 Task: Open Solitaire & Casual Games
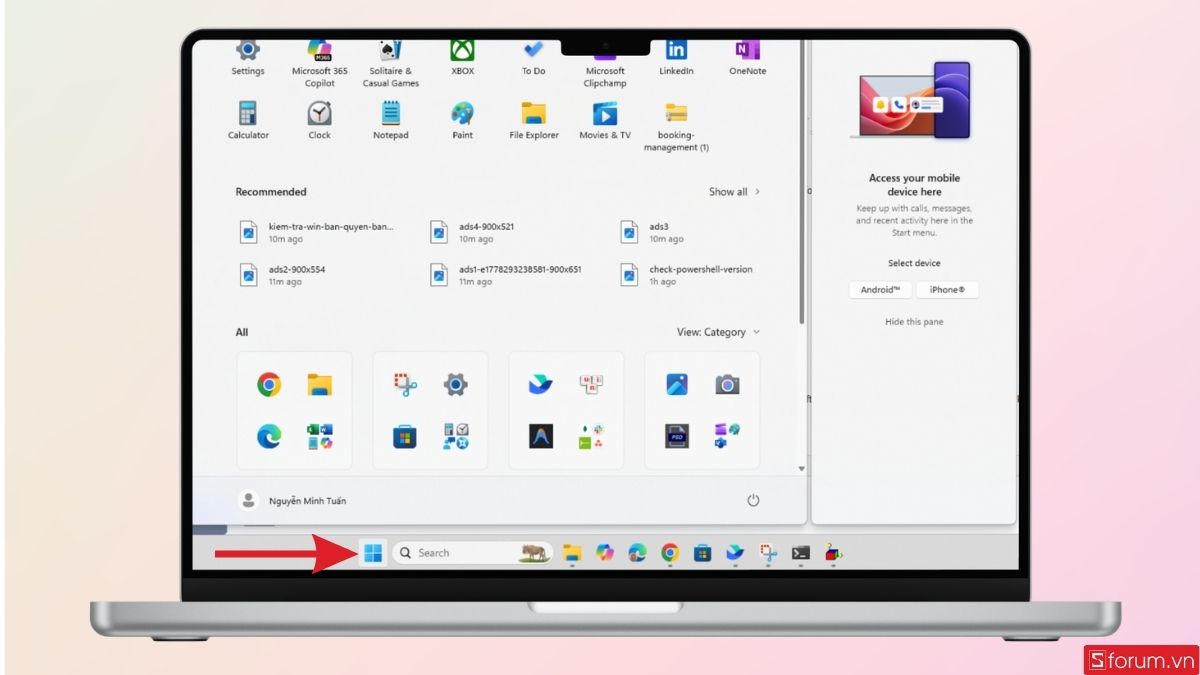390,63
